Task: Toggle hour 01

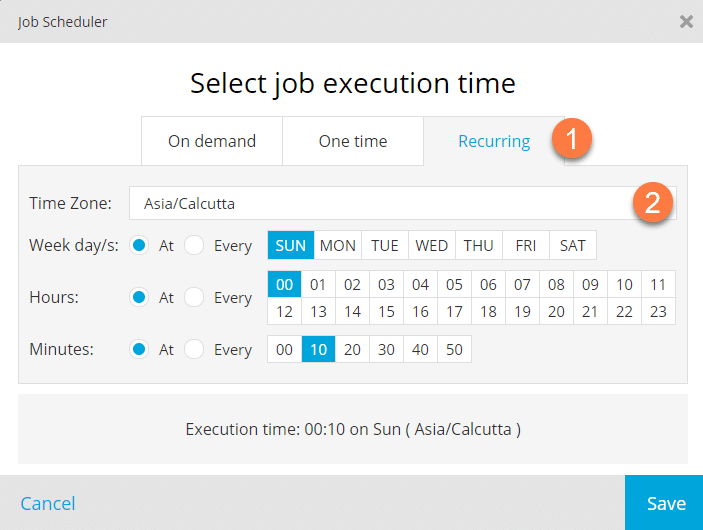Action: click(318, 284)
